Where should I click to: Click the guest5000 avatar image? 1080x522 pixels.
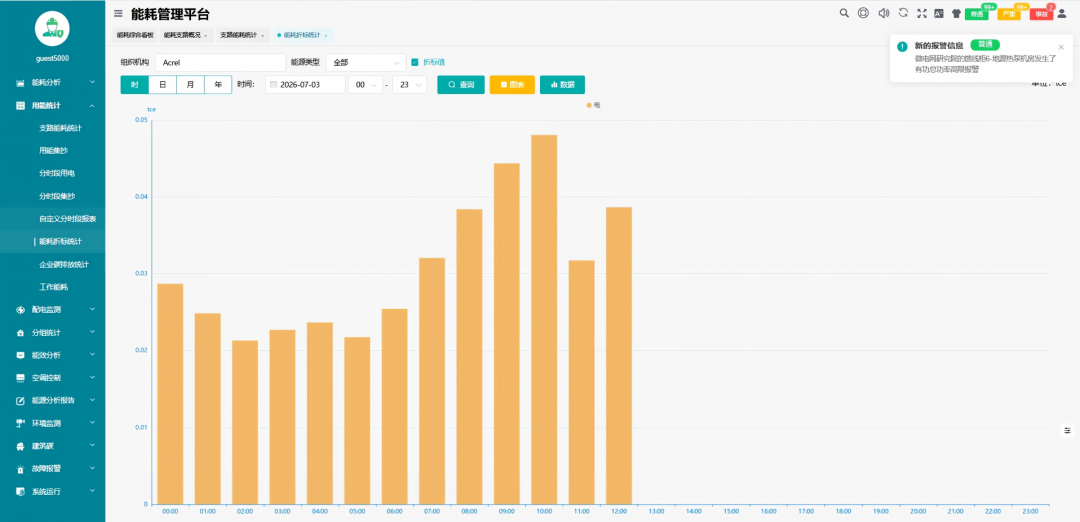52,28
